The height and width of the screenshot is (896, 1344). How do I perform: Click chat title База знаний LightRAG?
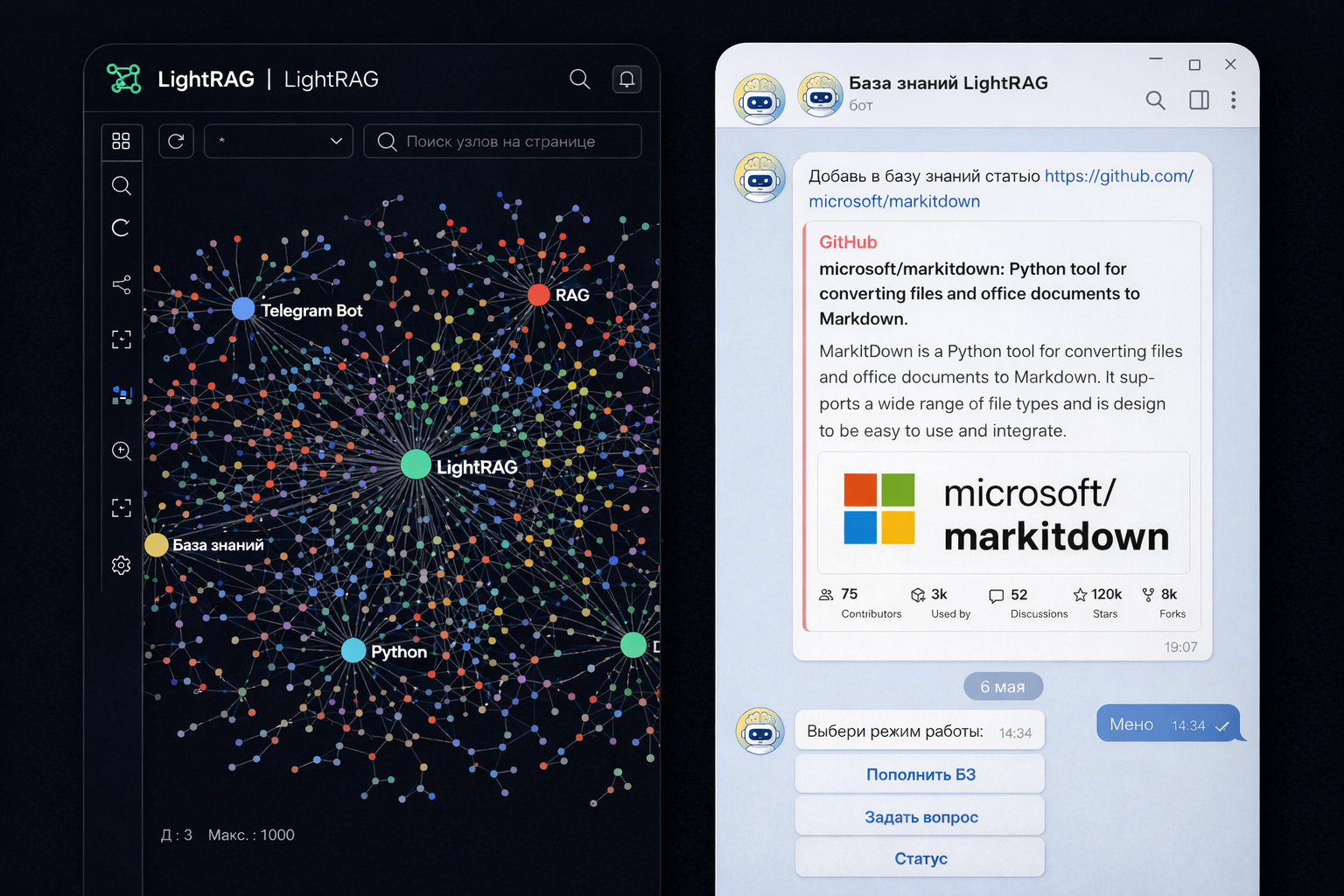click(948, 83)
